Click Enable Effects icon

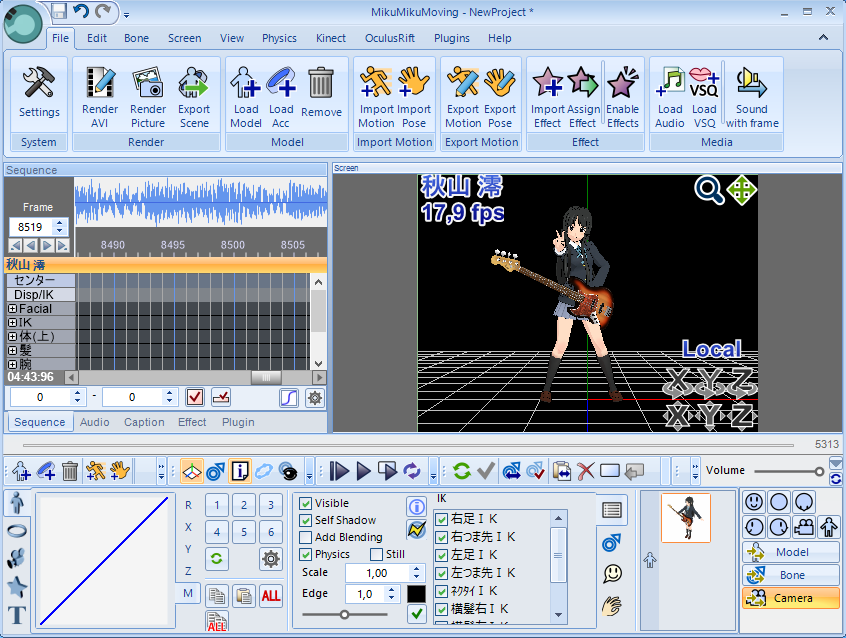click(623, 82)
